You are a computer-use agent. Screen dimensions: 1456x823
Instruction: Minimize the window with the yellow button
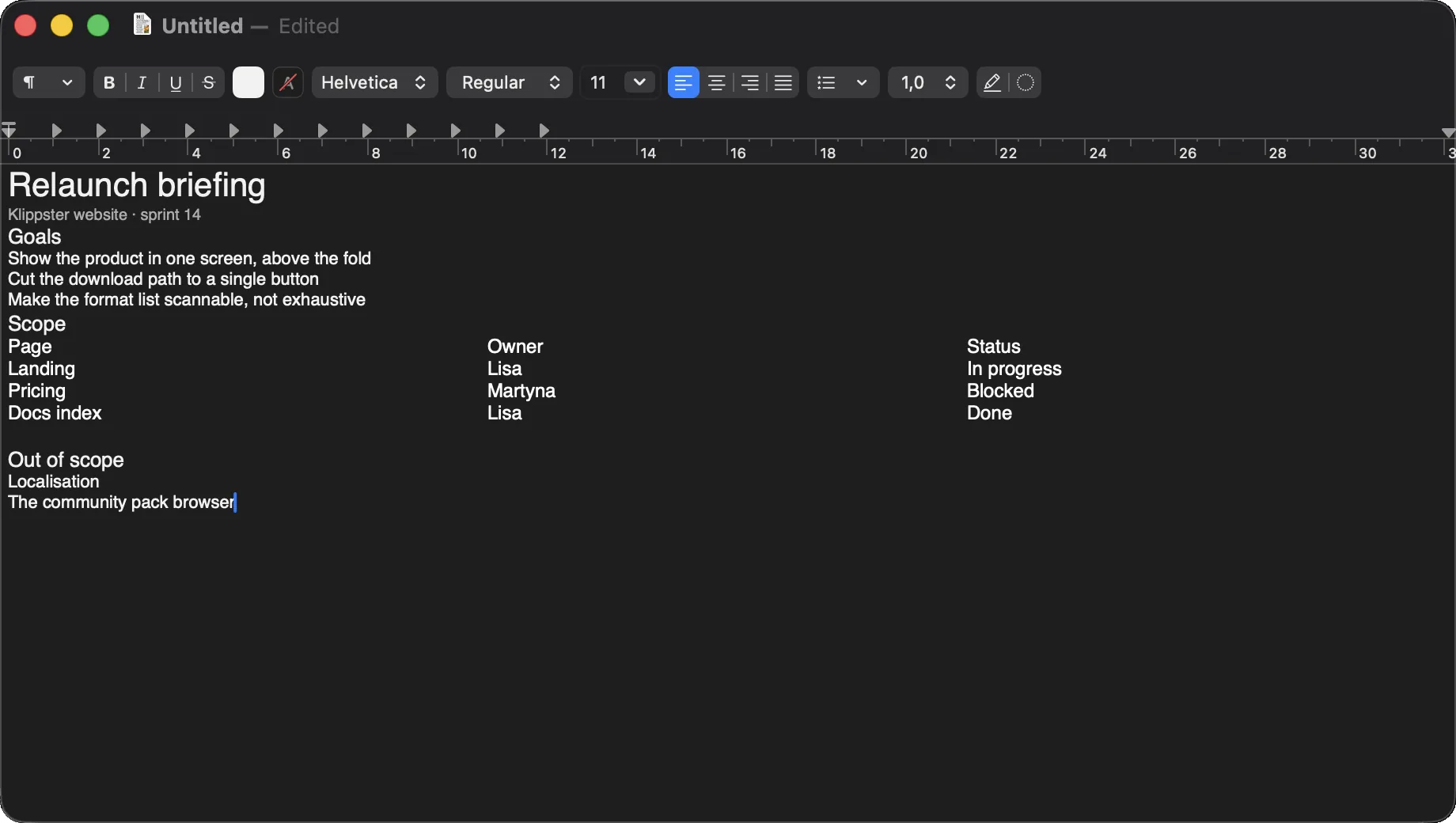pos(62,25)
